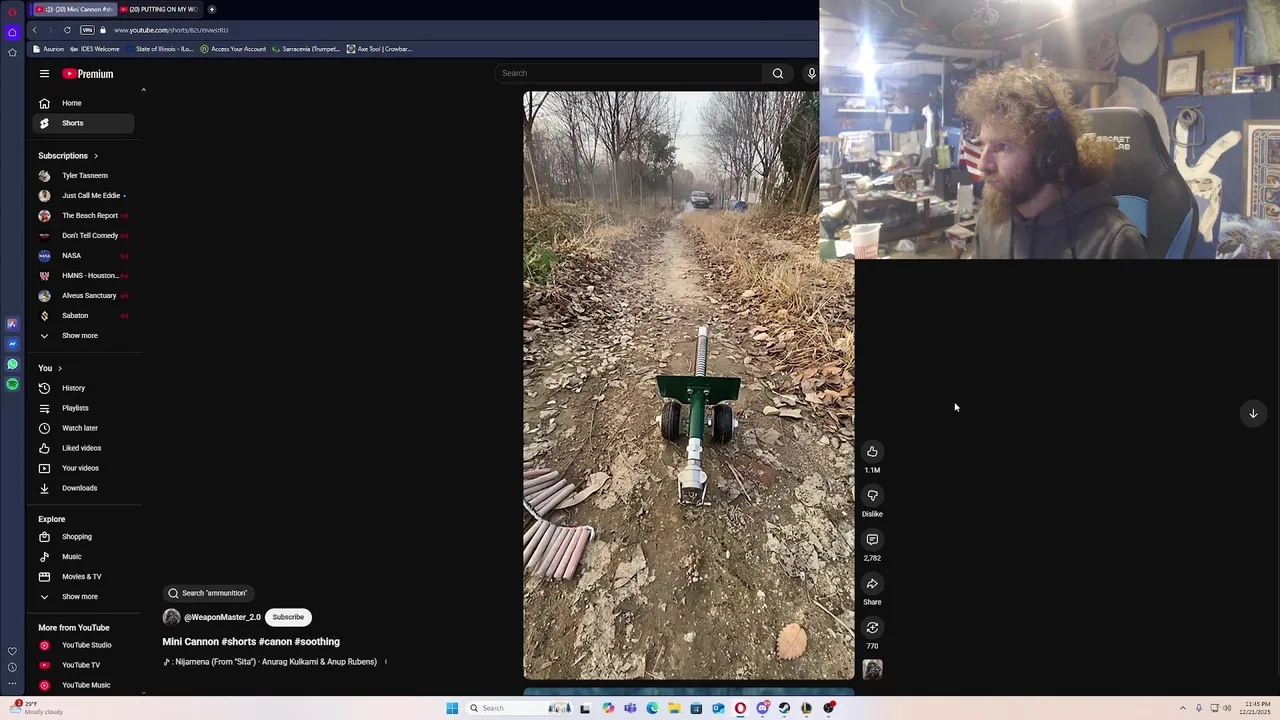Go back in browser

[34, 30]
